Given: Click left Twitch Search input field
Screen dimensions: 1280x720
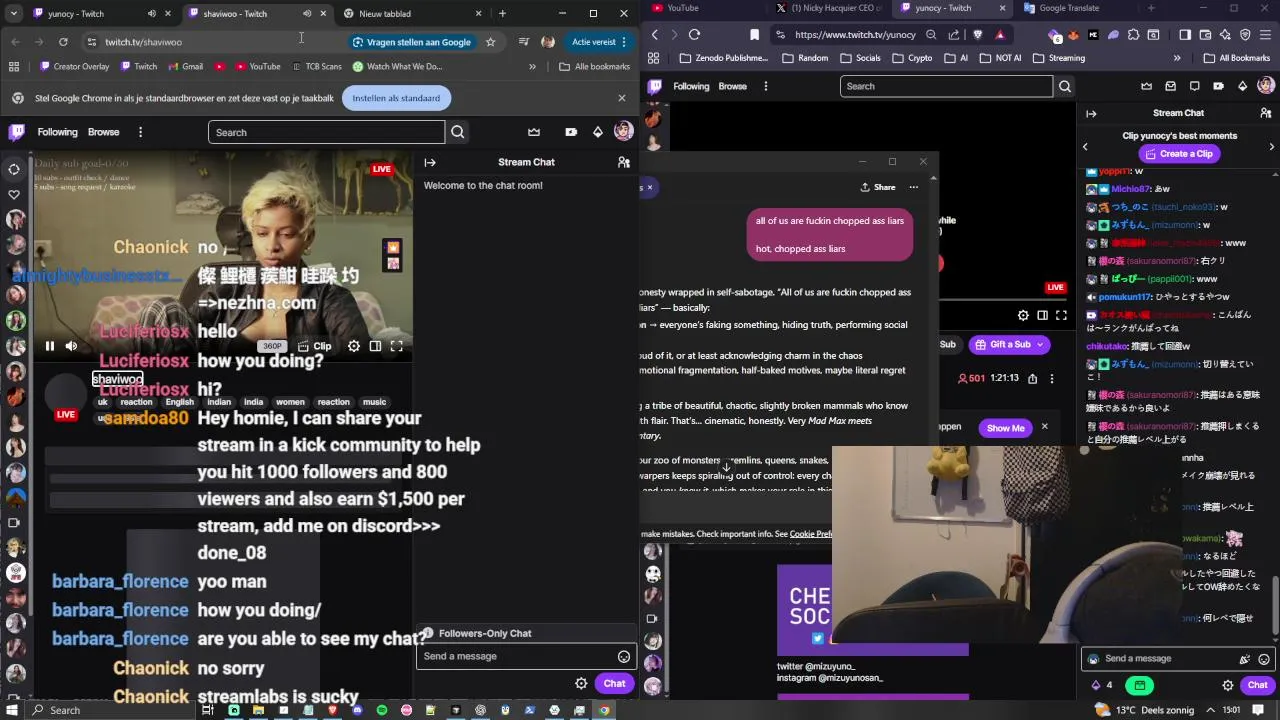Looking at the screenshot, I should click(326, 132).
